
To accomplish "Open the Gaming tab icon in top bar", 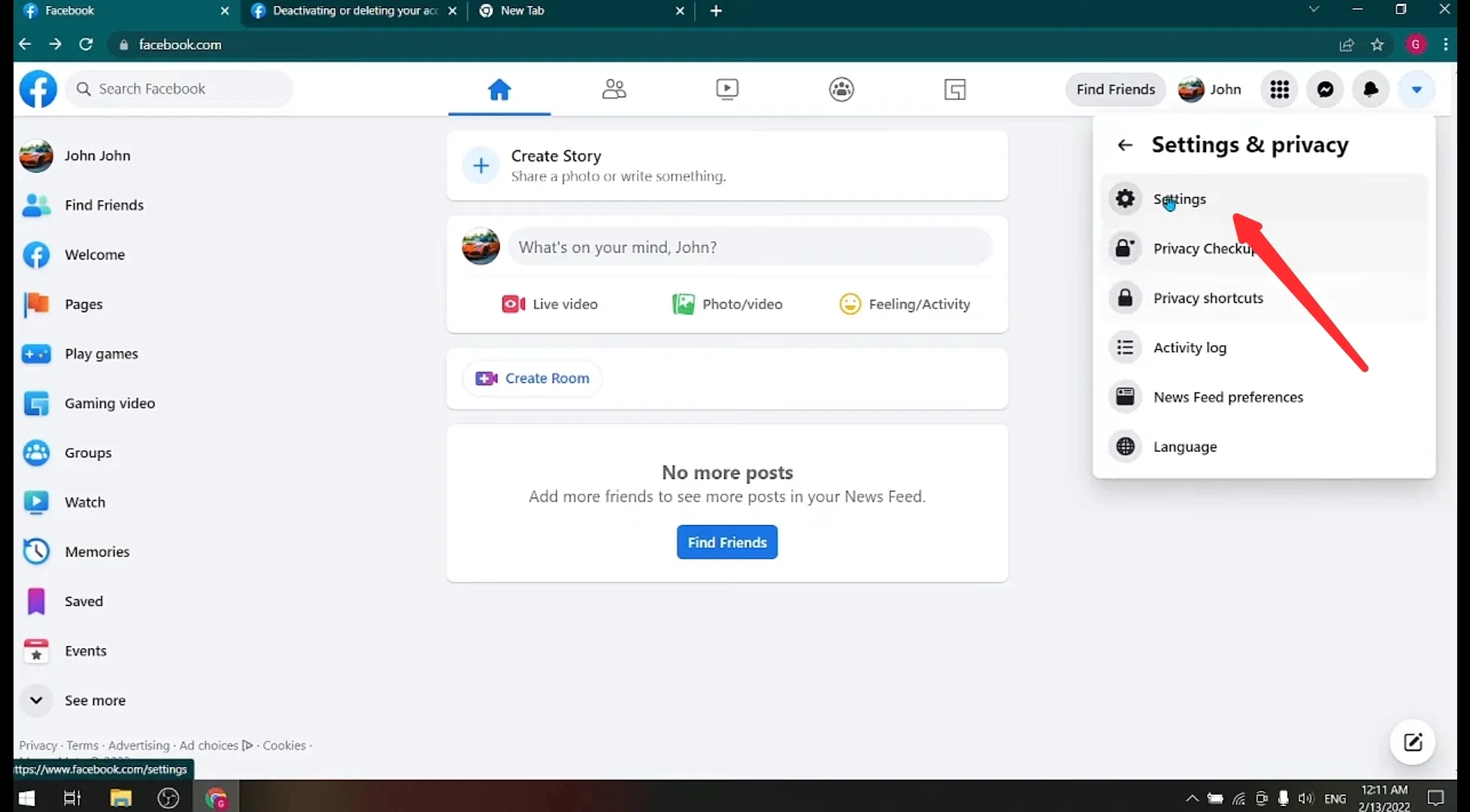I will (955, 89).
